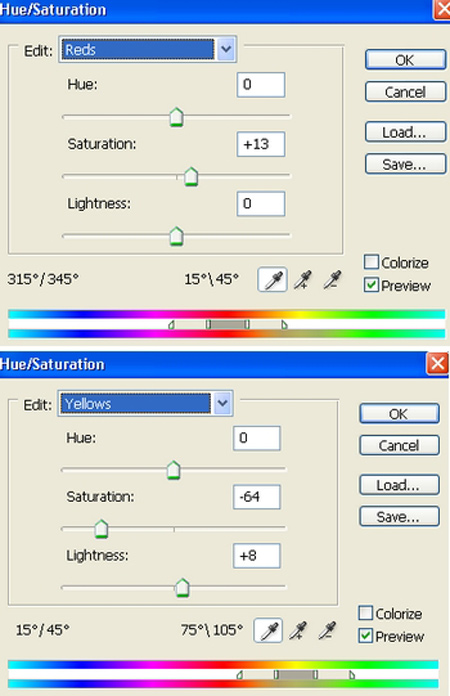Select the add-to-sample eyedropper in the Reds dialog

tap(303, 280)
